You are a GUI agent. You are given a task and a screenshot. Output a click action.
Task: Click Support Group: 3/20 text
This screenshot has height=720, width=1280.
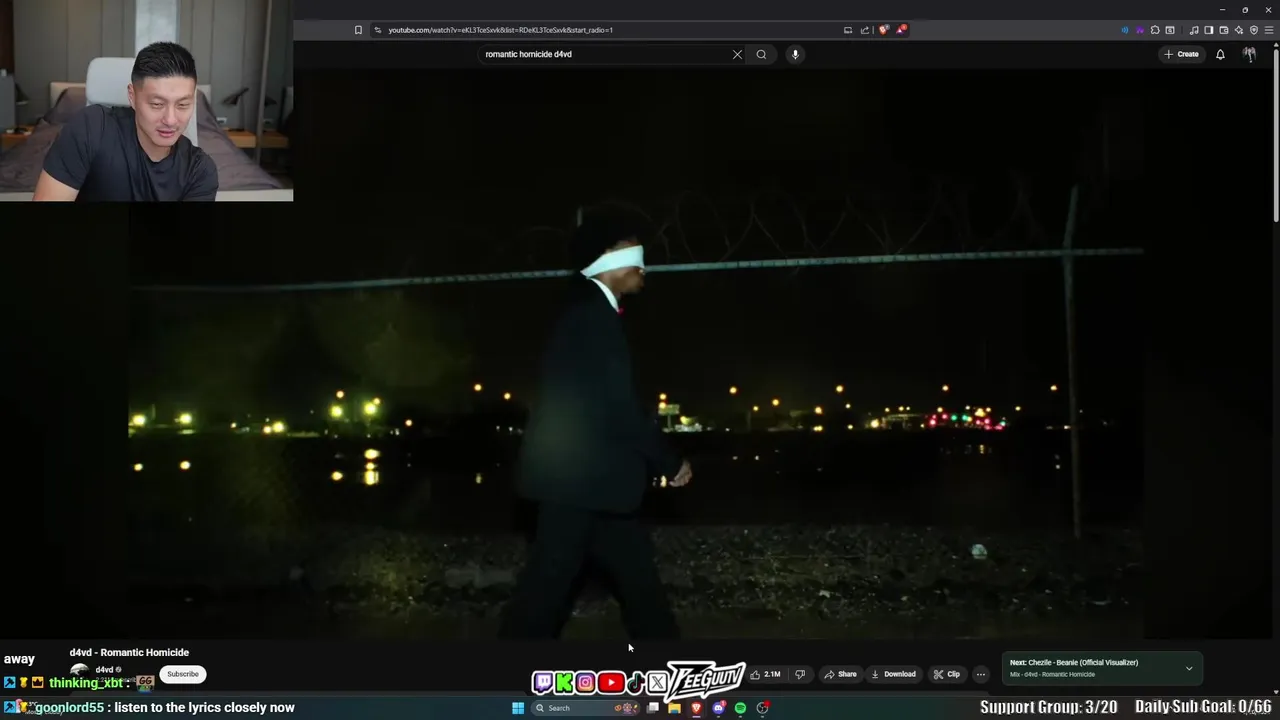[x=1049, y=708]
